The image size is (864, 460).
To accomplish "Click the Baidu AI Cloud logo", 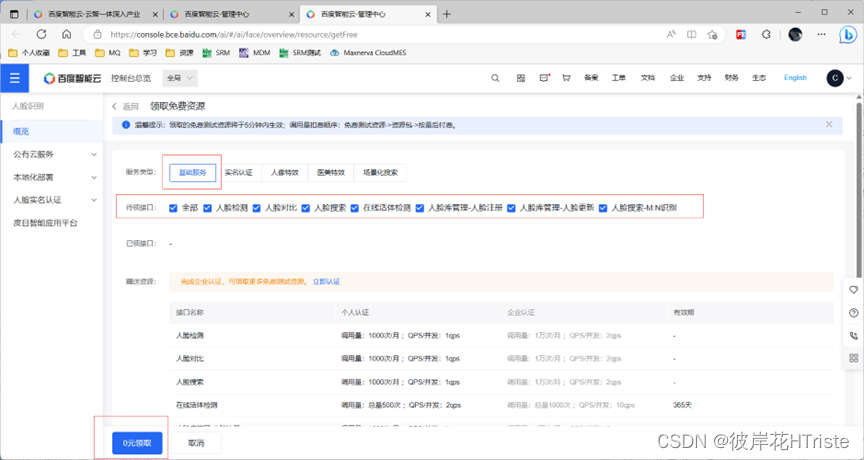I will coord(73,78).
